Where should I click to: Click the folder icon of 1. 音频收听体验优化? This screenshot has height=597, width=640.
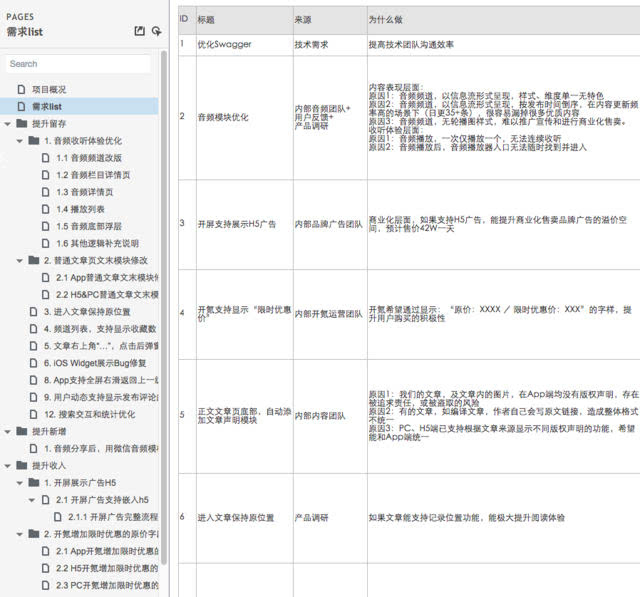click(33, 141)
